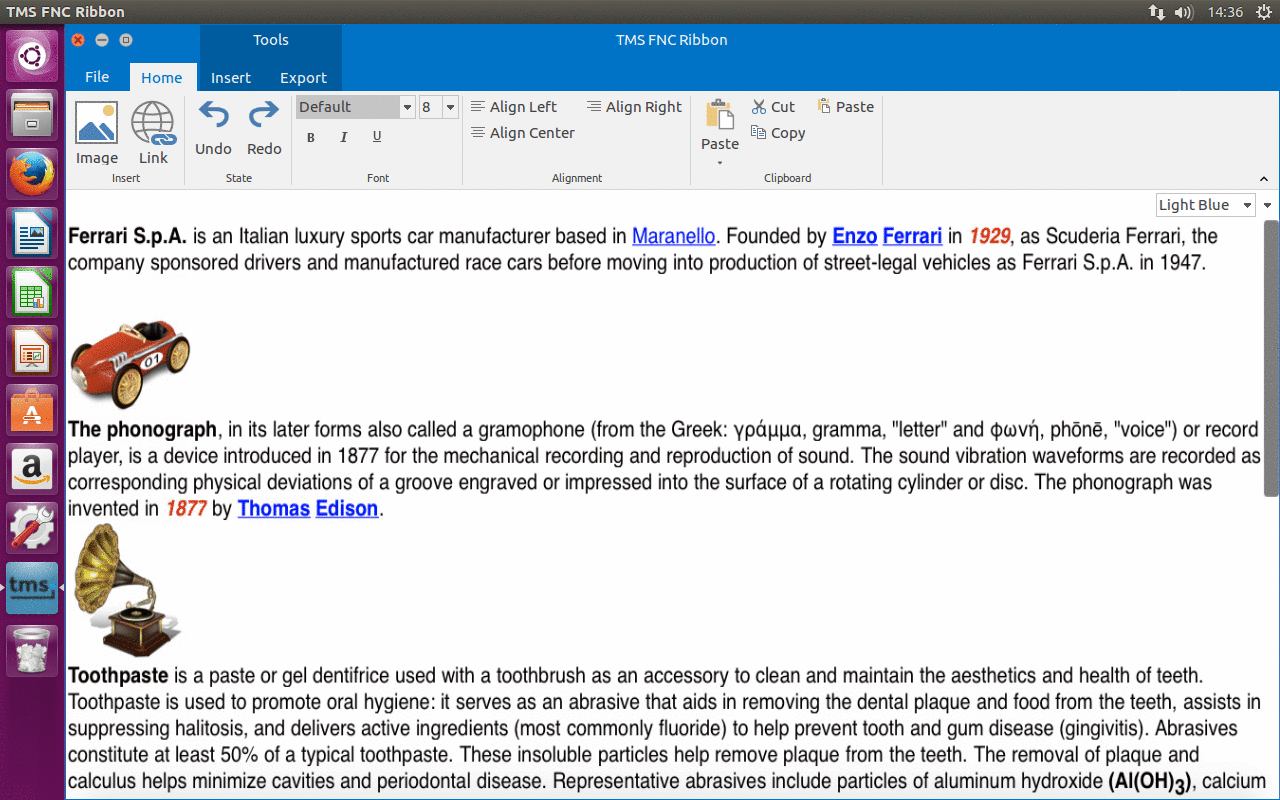The width and height of the screenshot is (1280, 800).
Task: Click the bold words The phonograph
Action: (143, 430)
